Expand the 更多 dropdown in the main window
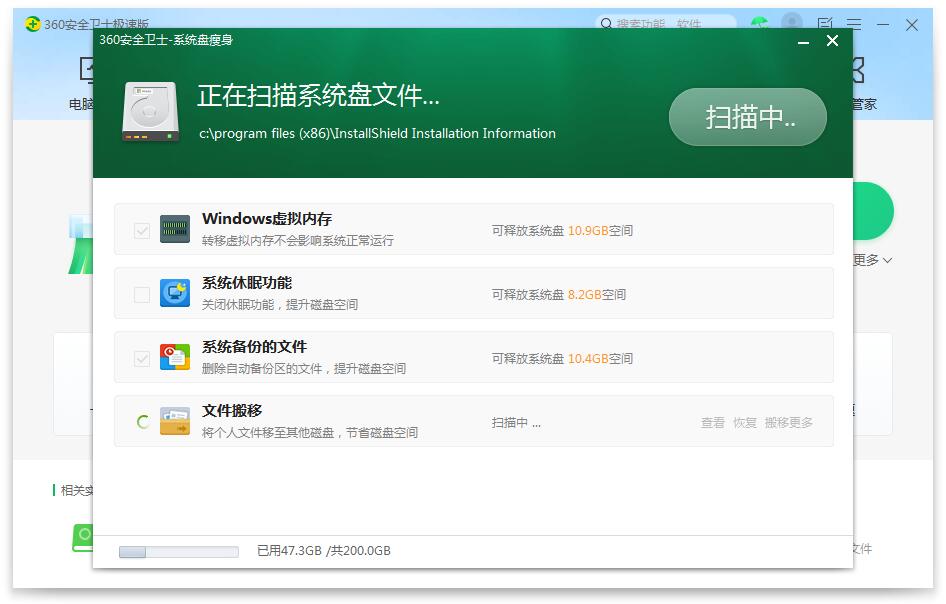This screenshot has height=604, width=946. (873, 260)
